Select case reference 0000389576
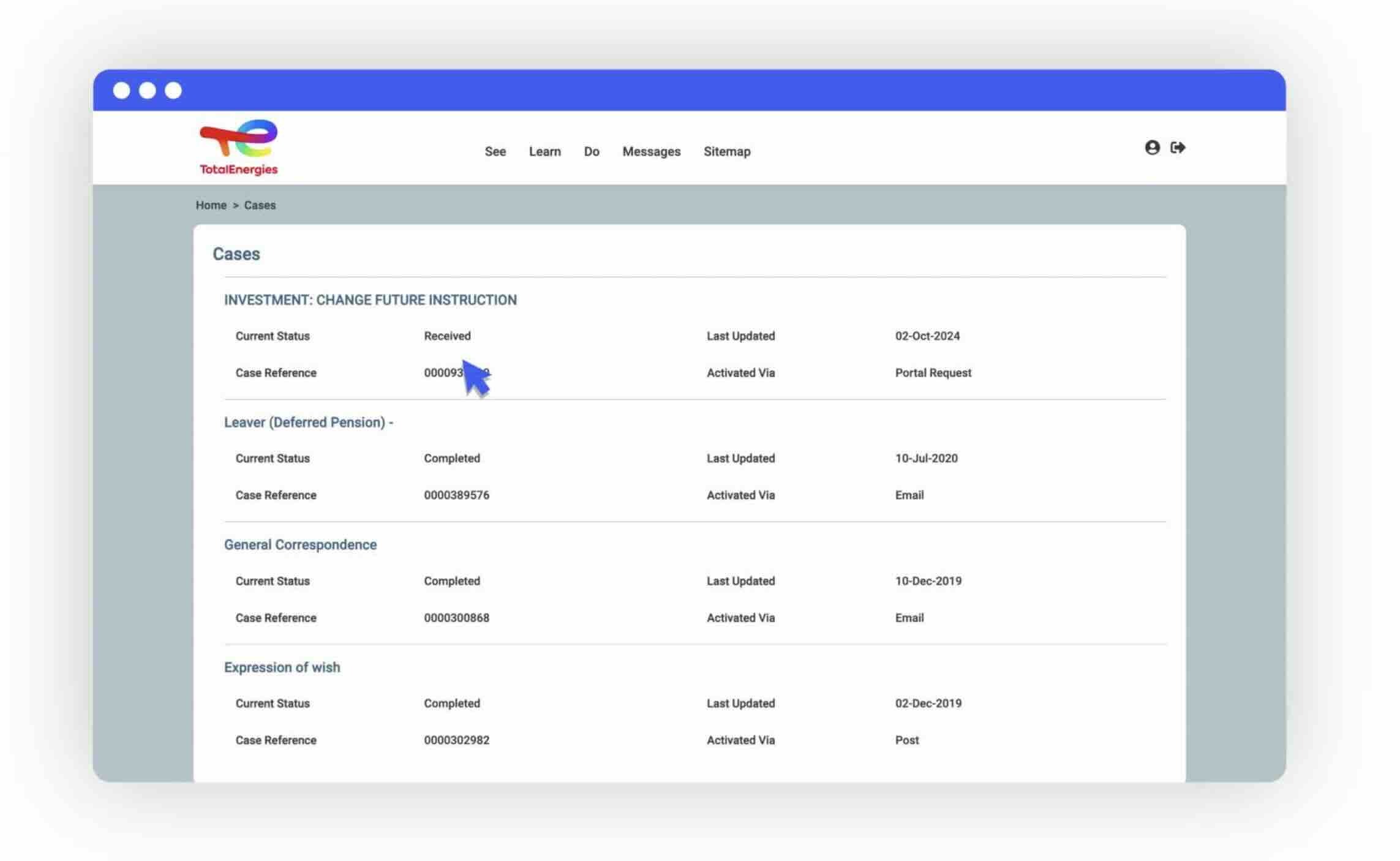Viewport: 1400px width, 861px height. [x=456, y=495]
